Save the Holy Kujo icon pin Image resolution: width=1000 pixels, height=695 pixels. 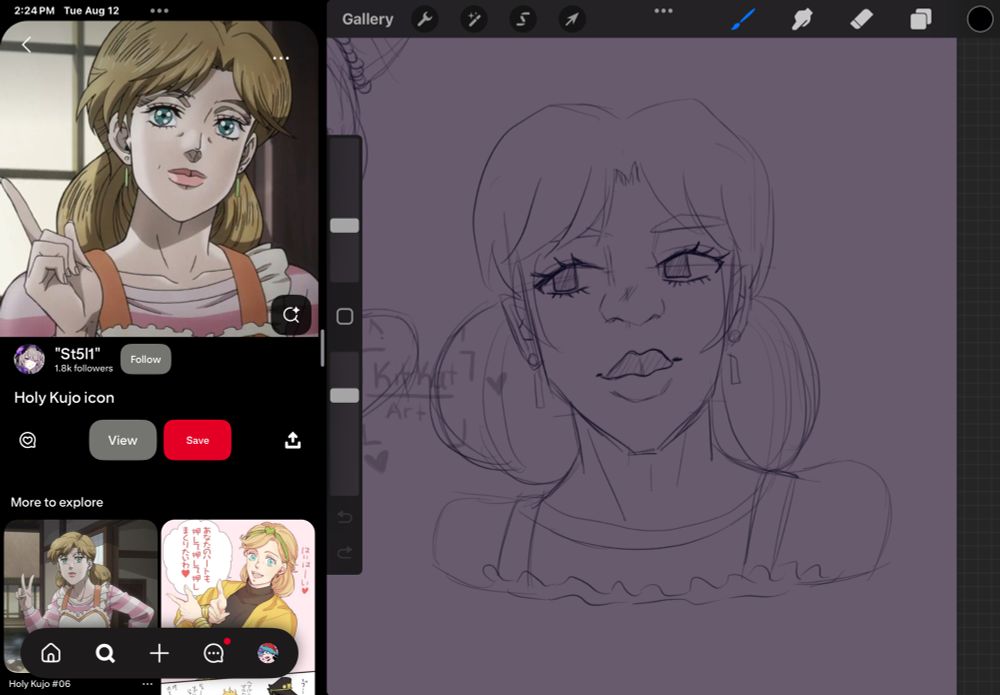pyautogui.click(x=197, y=440)
